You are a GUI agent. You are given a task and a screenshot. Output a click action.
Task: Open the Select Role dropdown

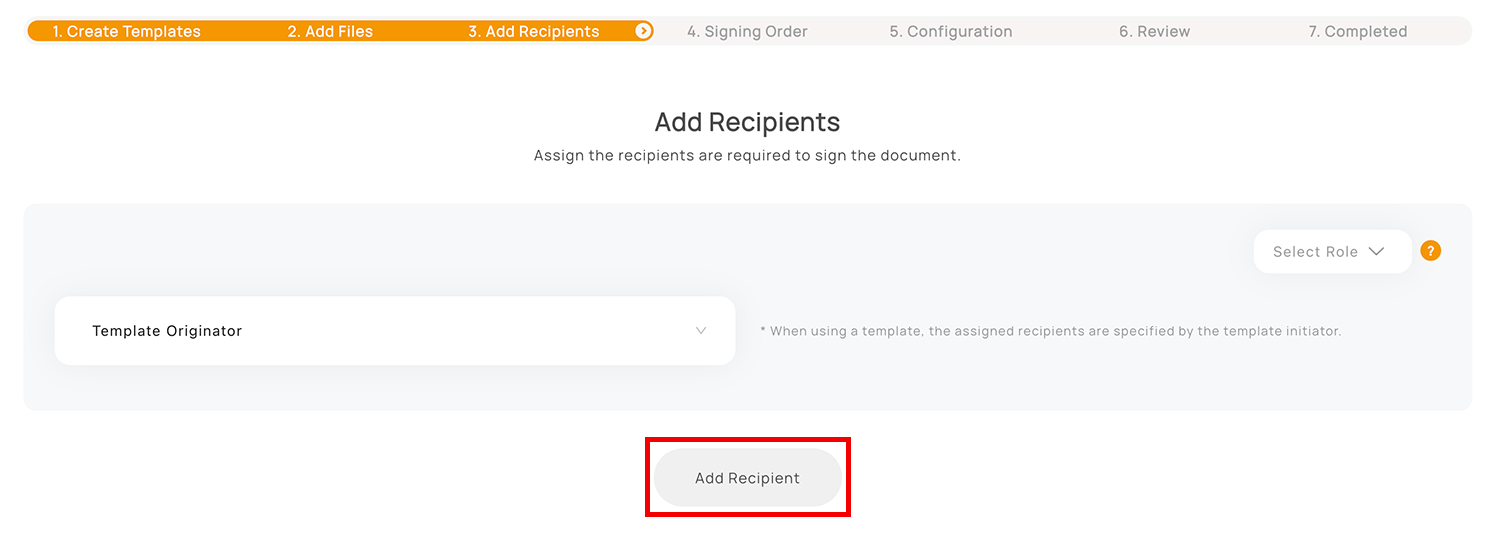(1332, 251)
